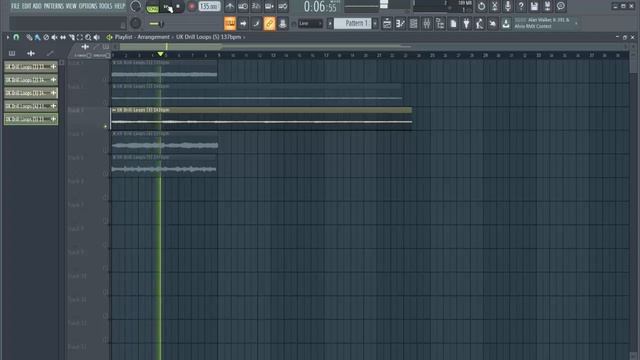Screen dimensions: 640x360
Task: Open the Playlist view icon
Action: (x=387, y=24)
